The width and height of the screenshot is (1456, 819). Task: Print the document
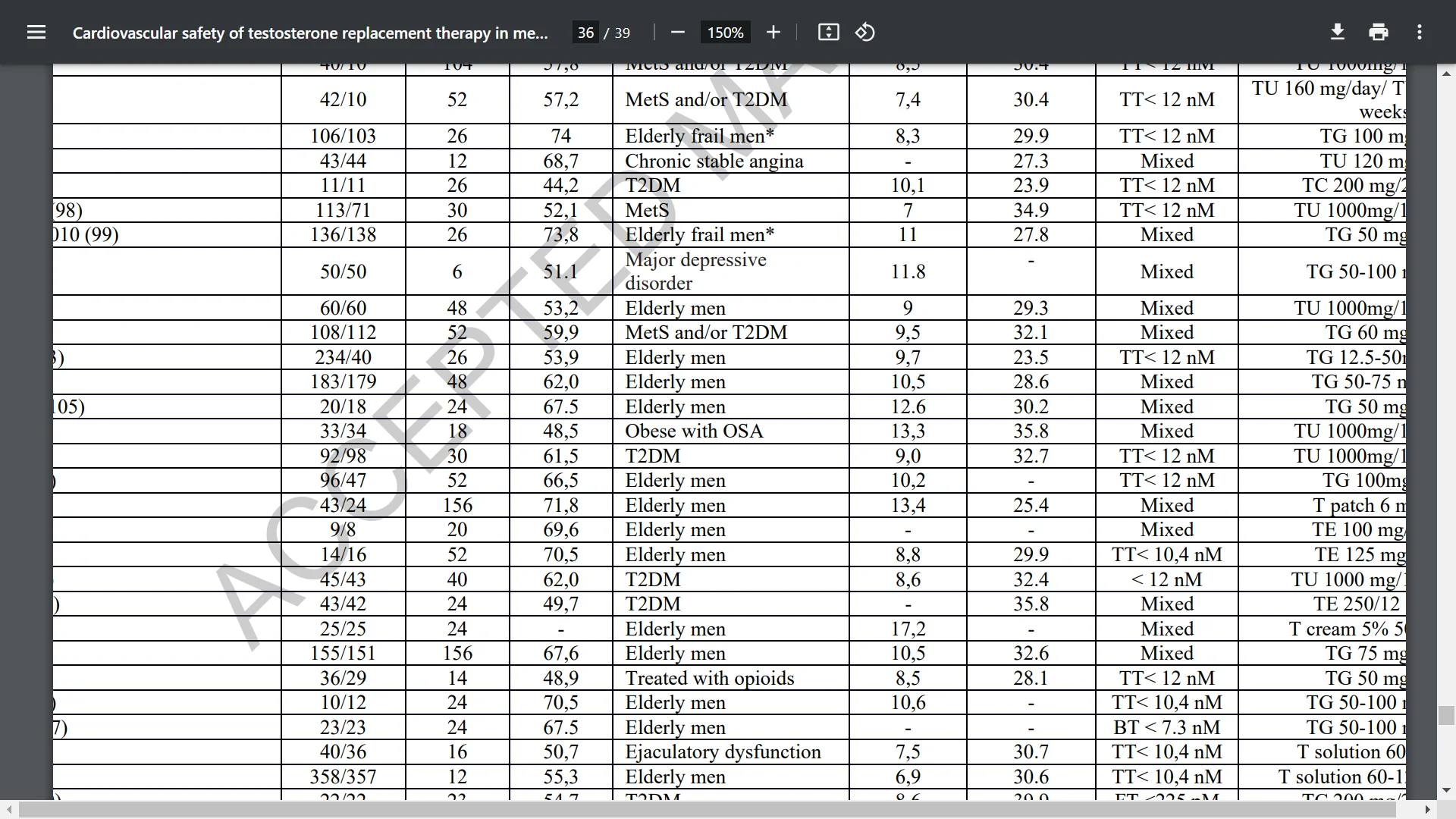1379,32
